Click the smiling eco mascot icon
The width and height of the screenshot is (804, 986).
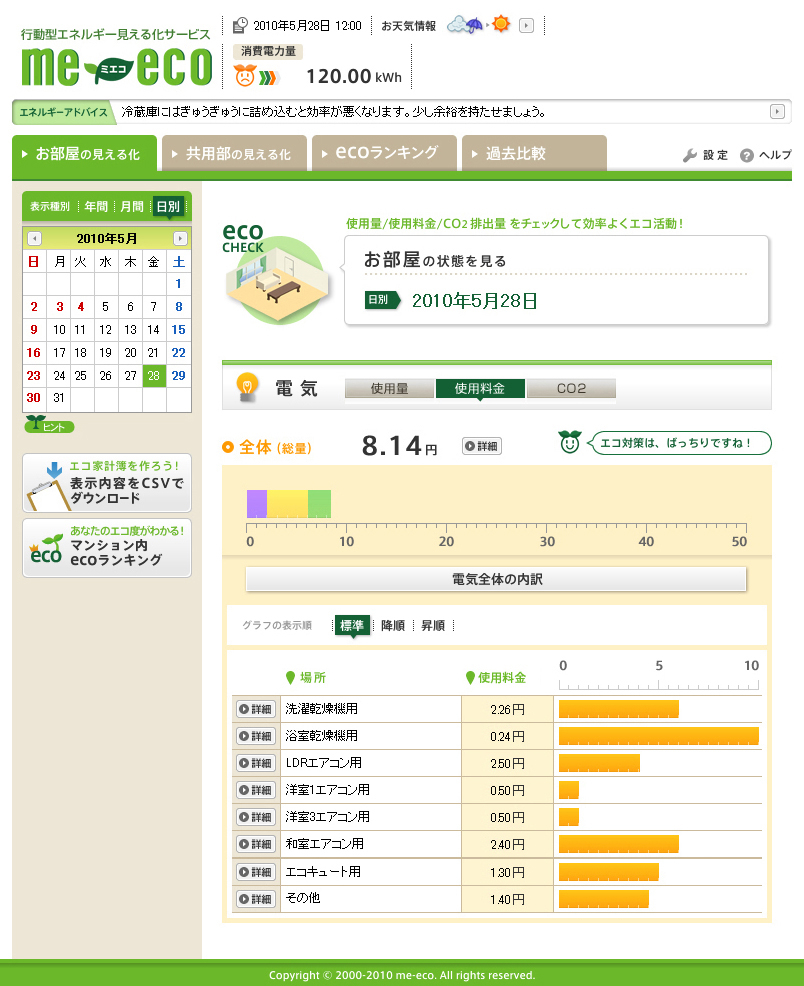coord(570,442)
